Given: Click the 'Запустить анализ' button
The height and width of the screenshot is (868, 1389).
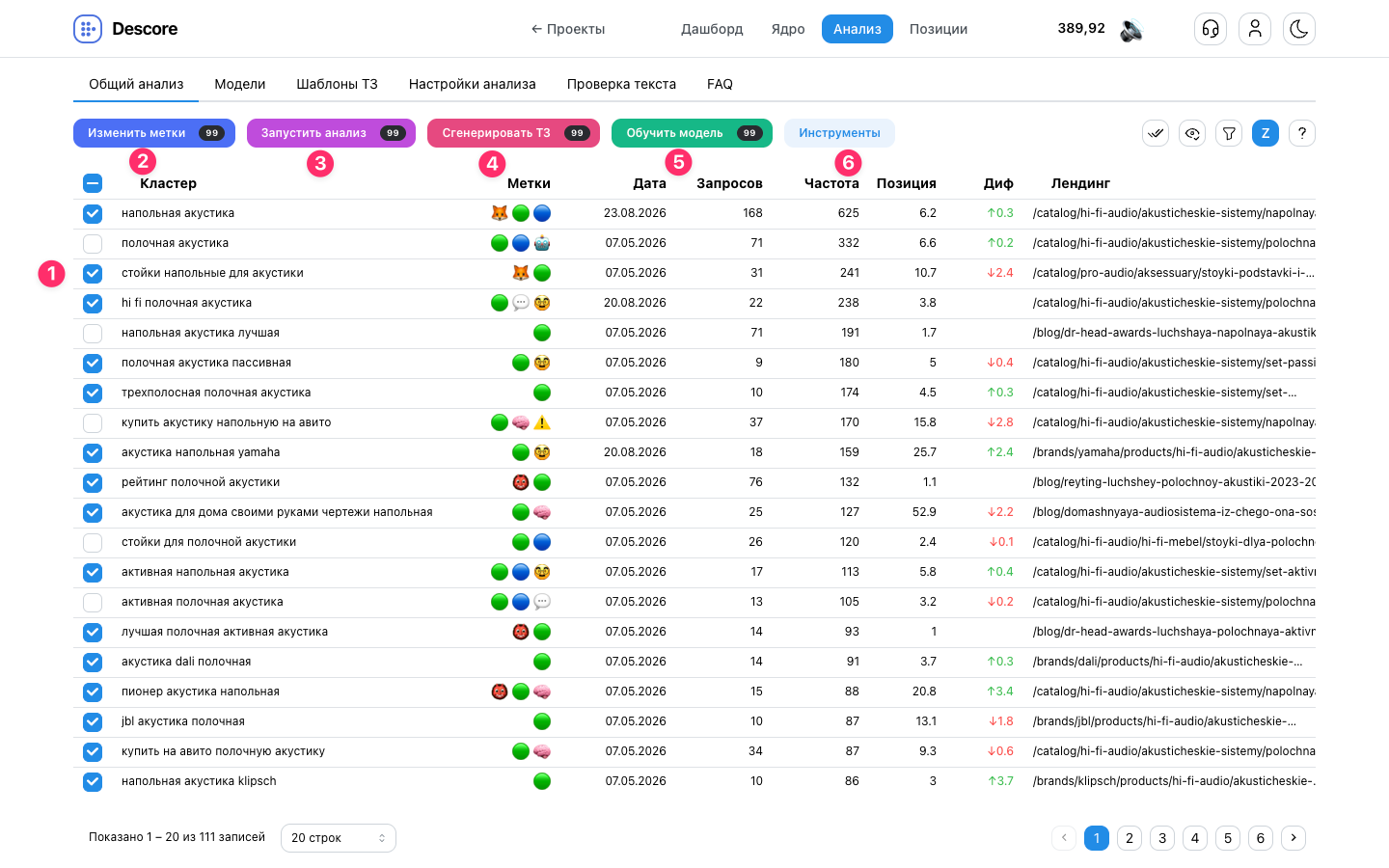Looking at the screenshot, I should coord(331,133).
